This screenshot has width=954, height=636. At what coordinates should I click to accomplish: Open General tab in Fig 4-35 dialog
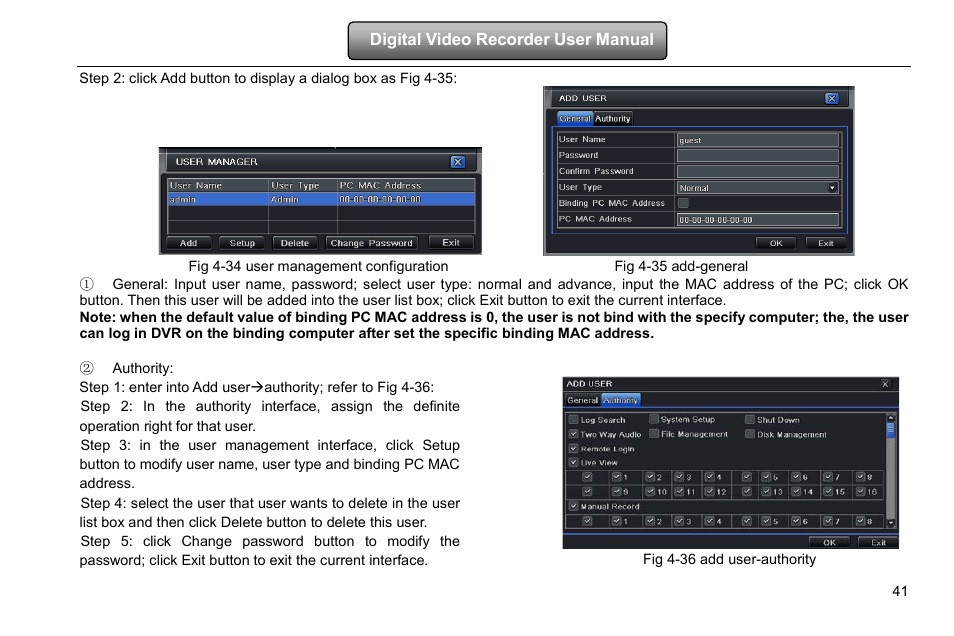coord(575,119)
